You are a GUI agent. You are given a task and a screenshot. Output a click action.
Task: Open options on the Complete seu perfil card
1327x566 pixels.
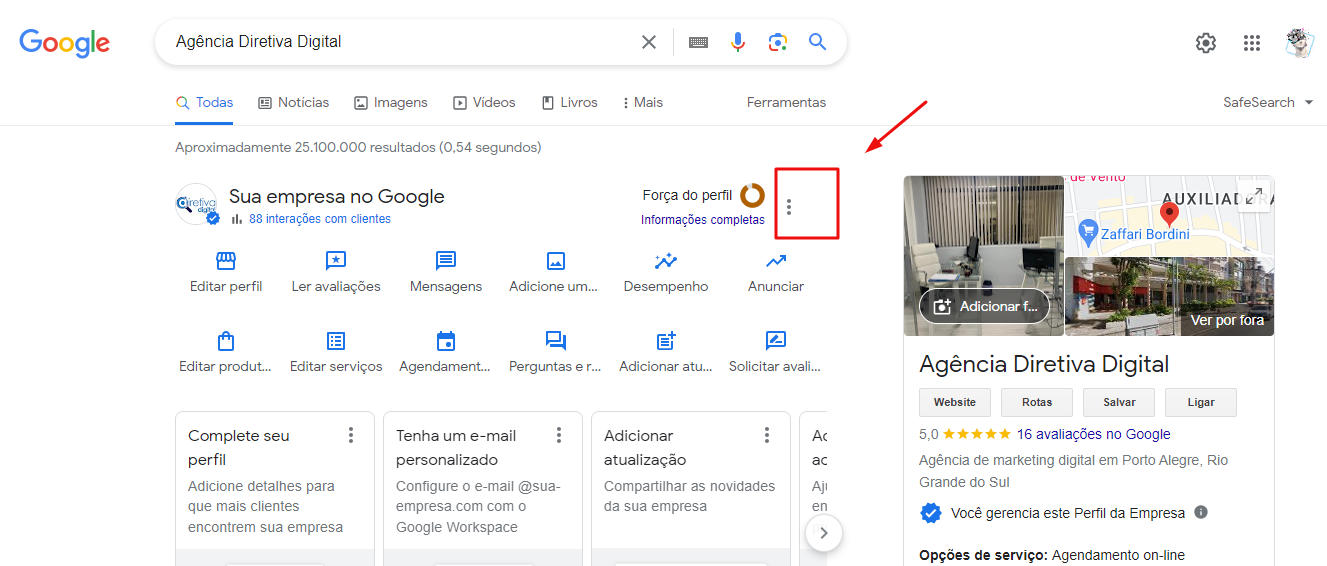click(x=351, y=435)
